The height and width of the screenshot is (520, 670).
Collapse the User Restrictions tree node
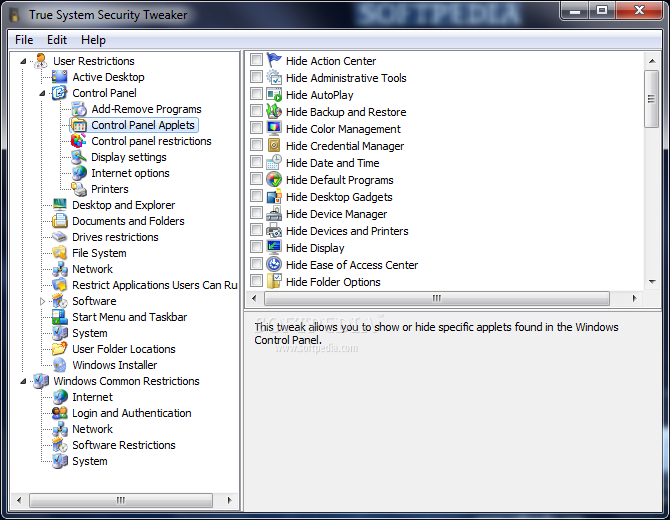(x=23, y=62)
